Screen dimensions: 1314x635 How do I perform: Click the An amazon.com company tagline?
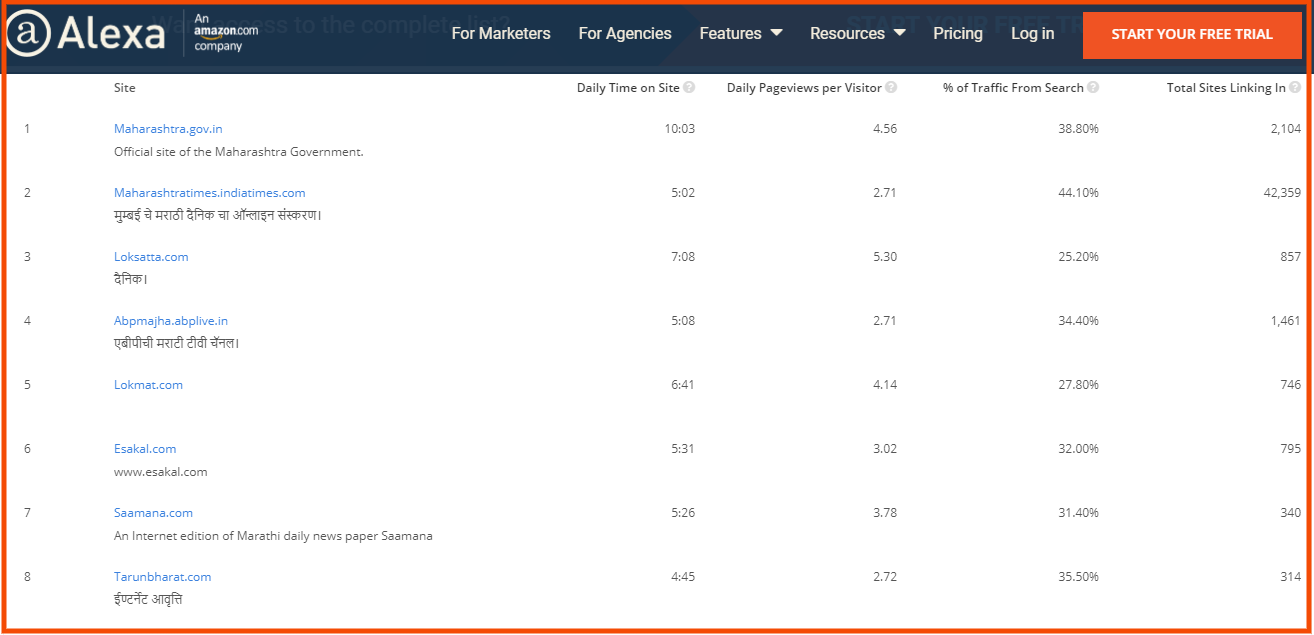[226, 33]
